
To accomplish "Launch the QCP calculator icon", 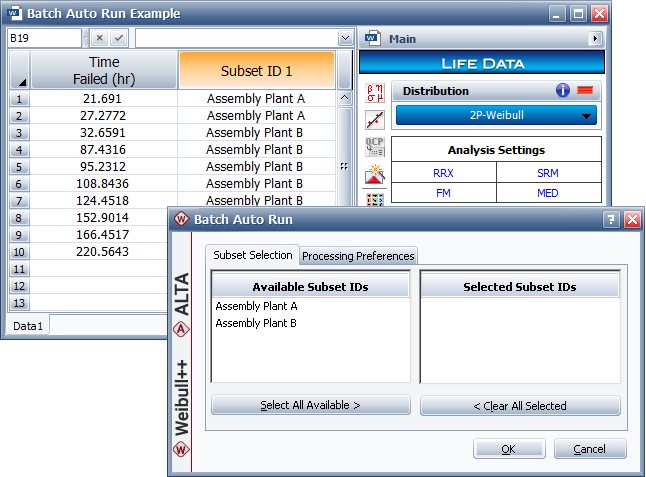I will pos(375,148).
